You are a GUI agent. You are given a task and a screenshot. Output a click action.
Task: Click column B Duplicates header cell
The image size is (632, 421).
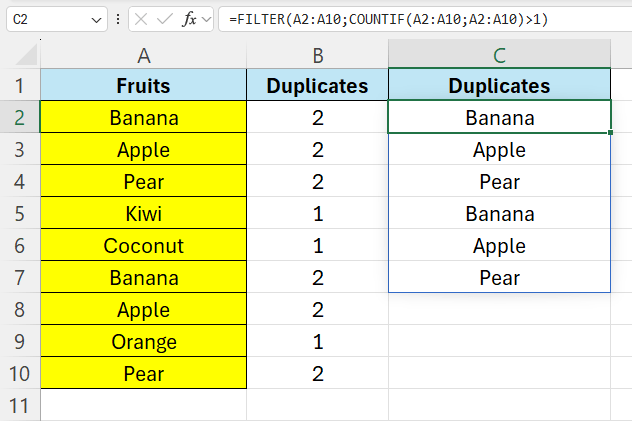(317, 86)
